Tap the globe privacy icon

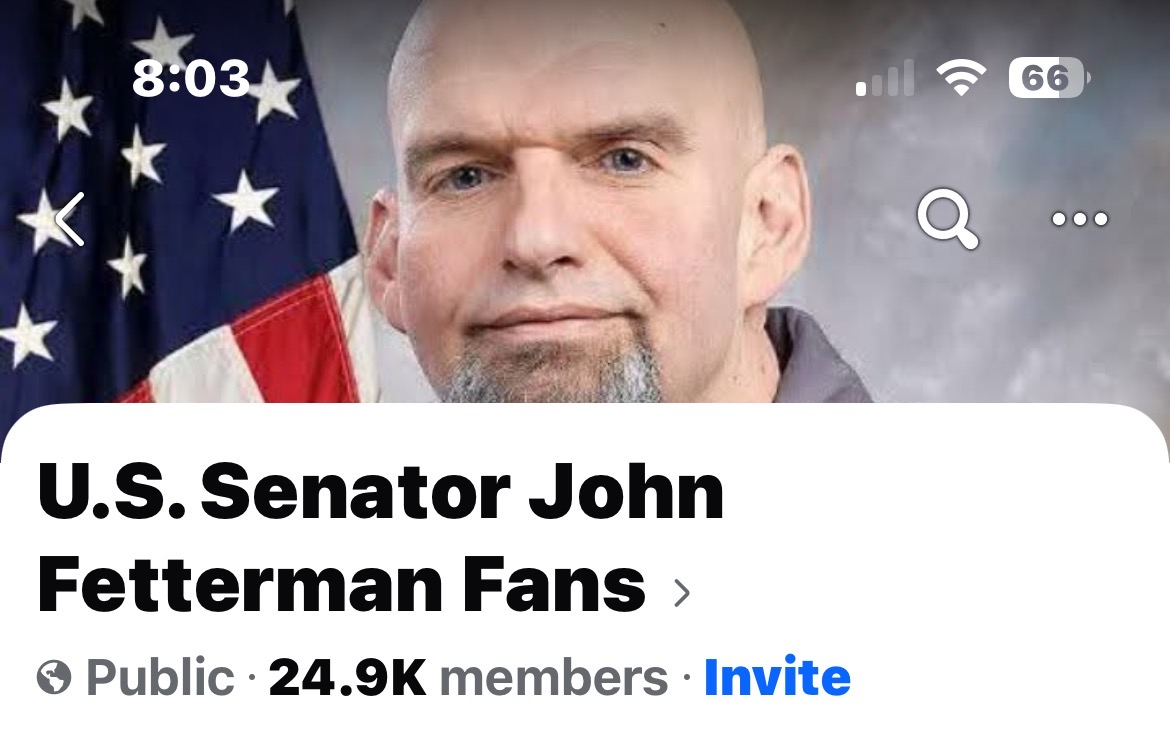[54, 677]
